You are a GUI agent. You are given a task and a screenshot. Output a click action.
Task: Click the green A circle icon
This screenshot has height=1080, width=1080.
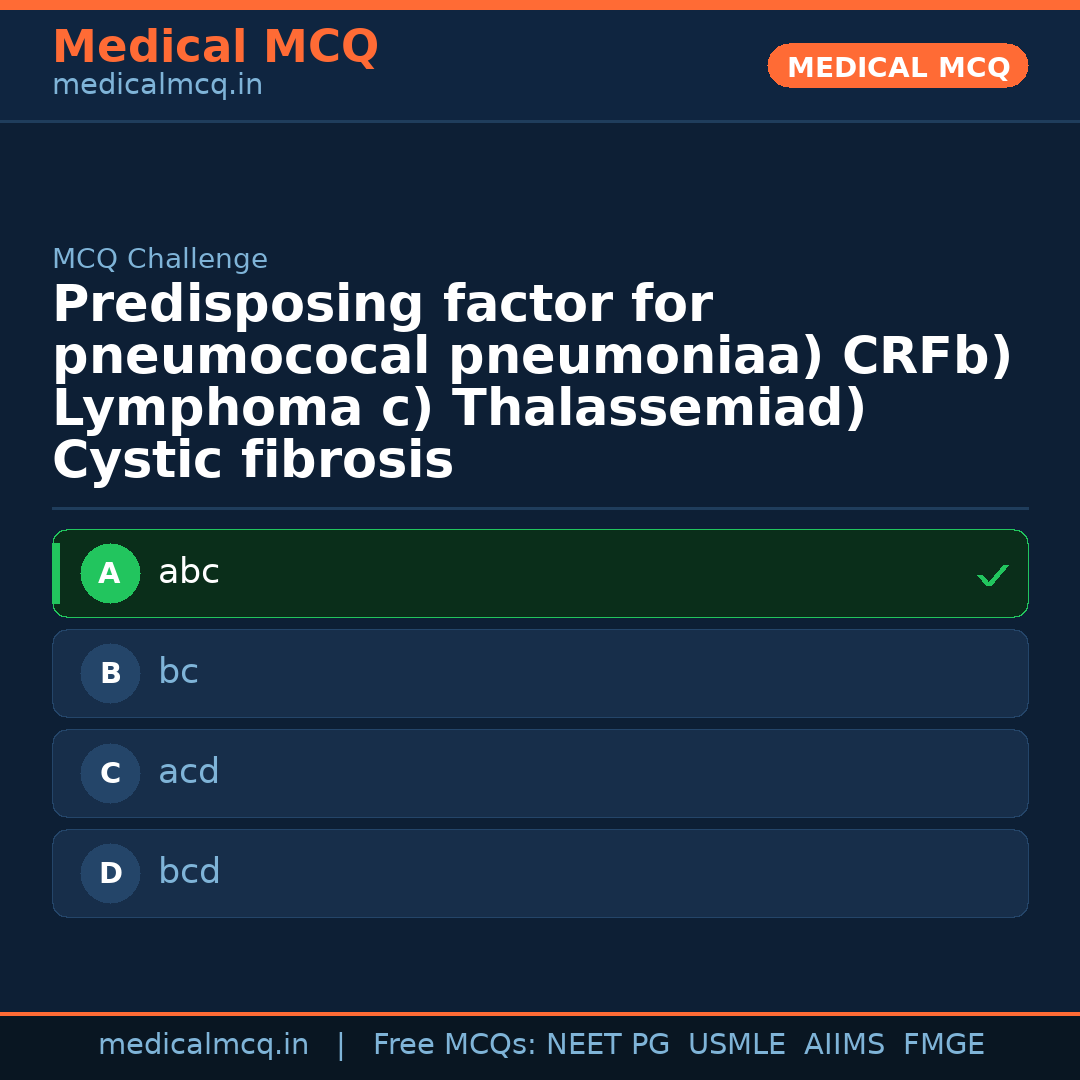tap(110, 574)
